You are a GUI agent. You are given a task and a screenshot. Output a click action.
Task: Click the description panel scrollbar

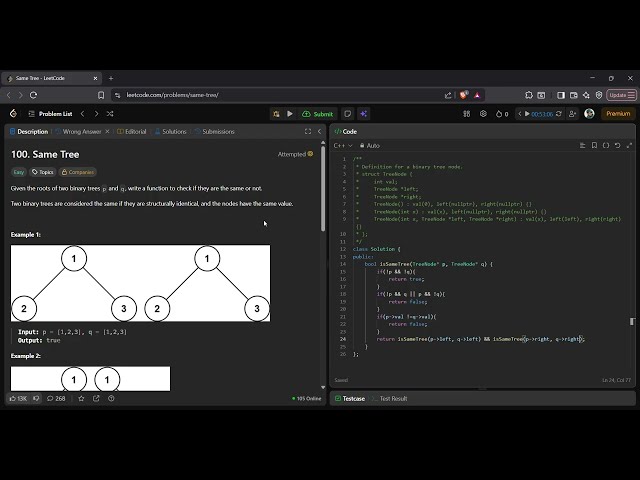click(x=323, y=189)
